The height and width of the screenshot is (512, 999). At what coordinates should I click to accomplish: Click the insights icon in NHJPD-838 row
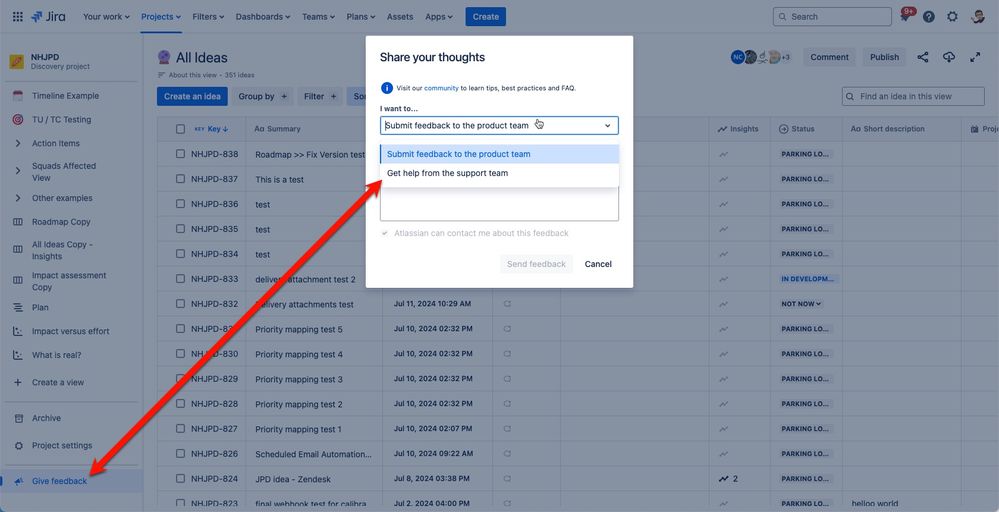(x=723, y=154)
